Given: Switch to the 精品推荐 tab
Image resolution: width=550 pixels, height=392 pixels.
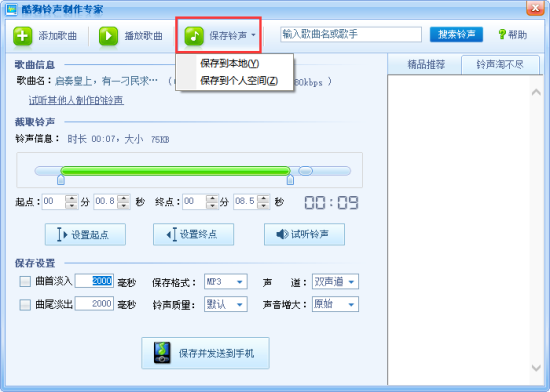Looking at the screenshot, I should pos(426,65).
